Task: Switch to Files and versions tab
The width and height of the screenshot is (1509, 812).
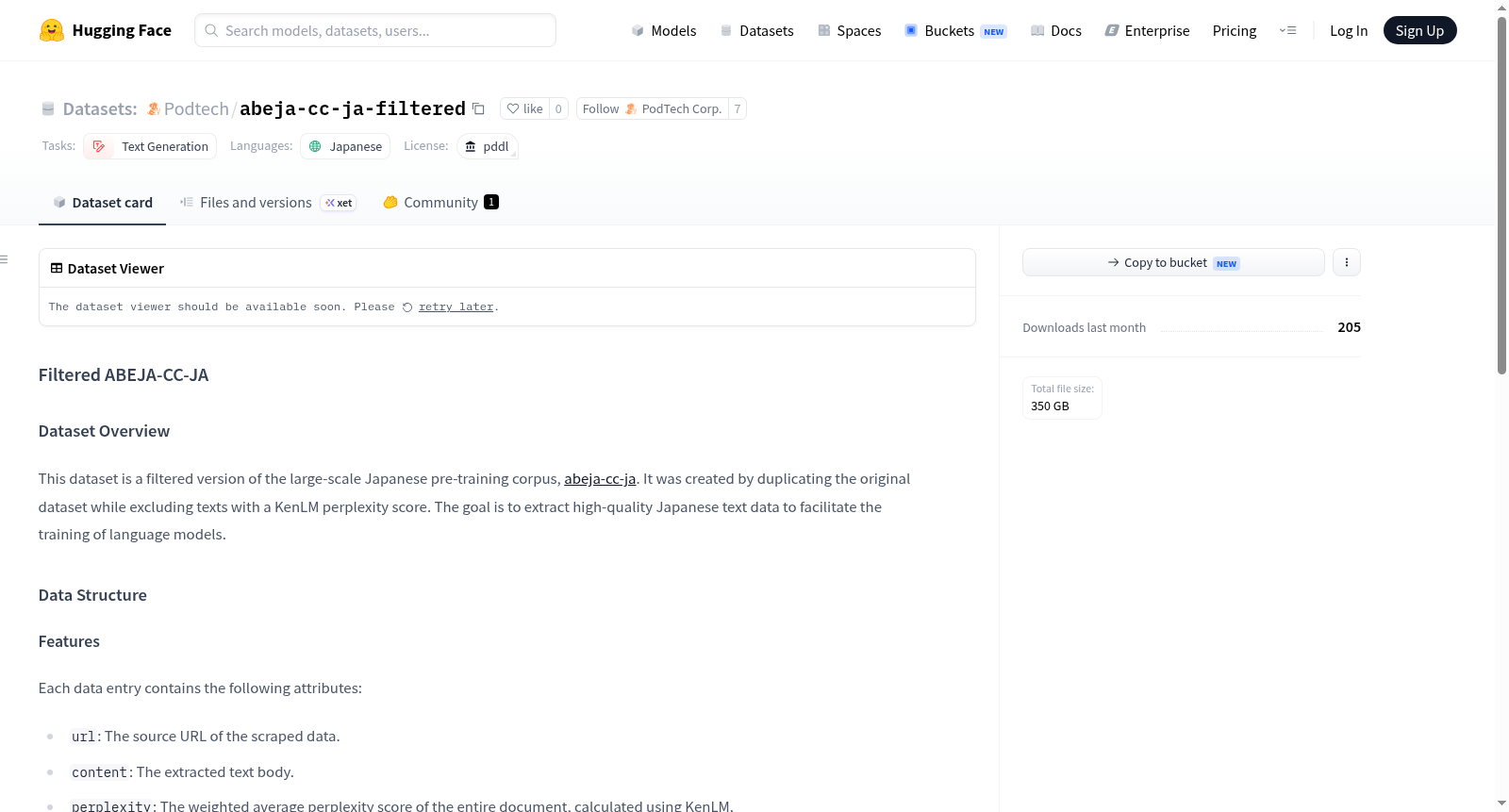Action: (x=268, y=203)
